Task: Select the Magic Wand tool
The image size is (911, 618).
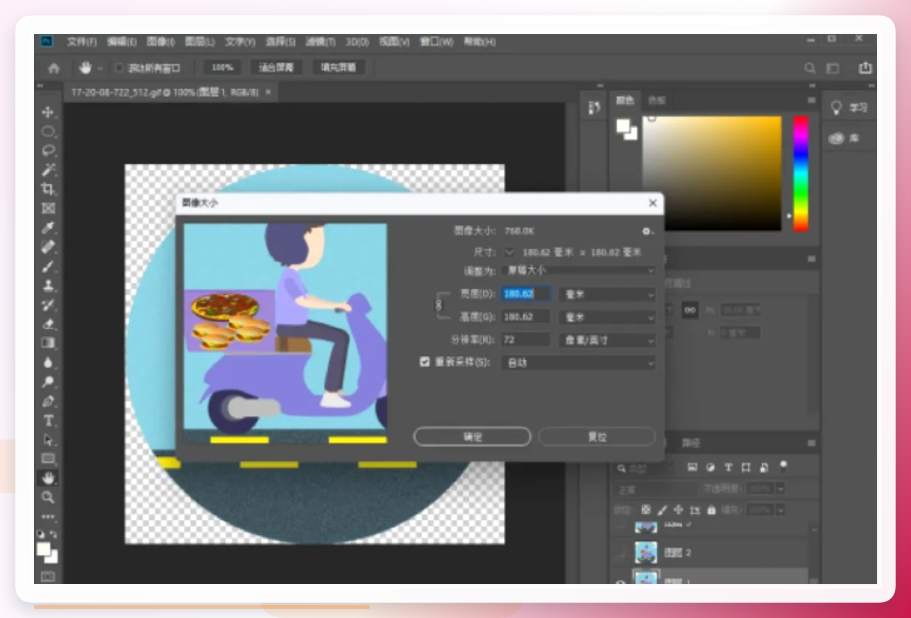Action: [x=48, y=170]
